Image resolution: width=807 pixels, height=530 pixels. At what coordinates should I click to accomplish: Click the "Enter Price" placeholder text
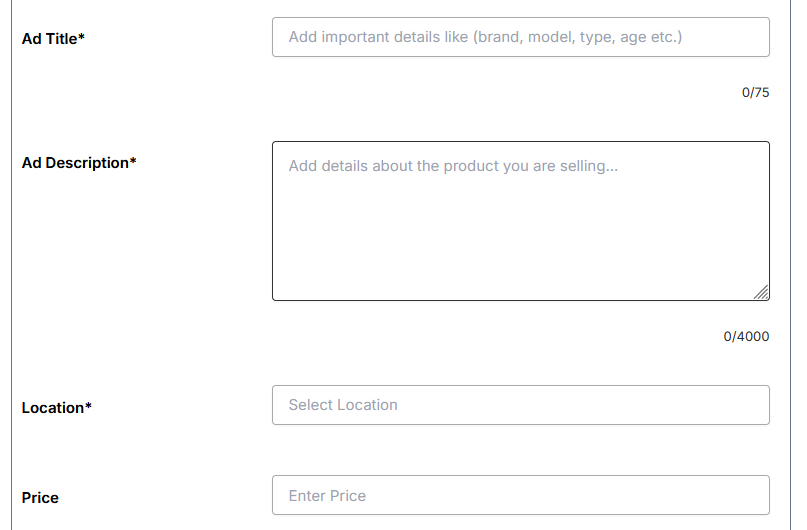click(327, 496)
